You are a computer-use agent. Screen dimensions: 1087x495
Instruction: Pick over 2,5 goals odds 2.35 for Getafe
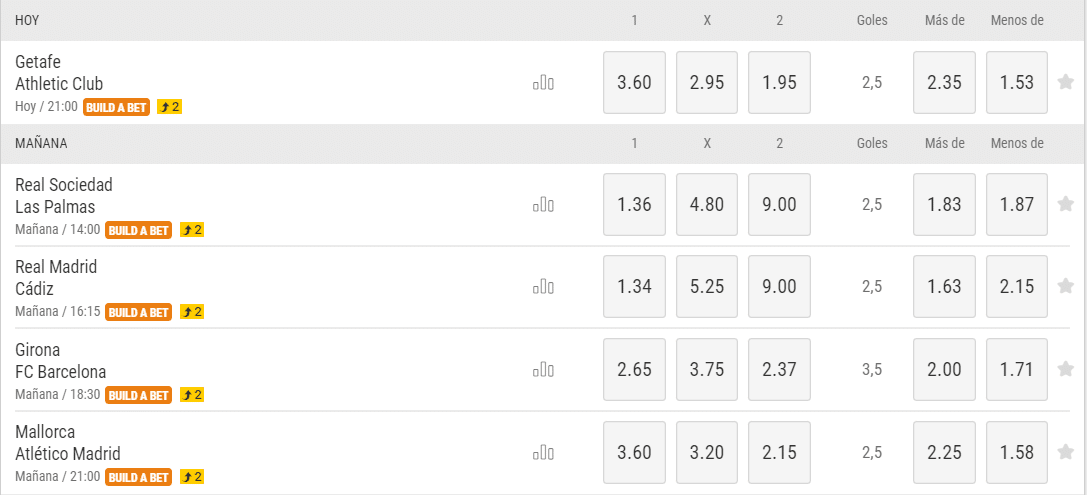(944, 83)
